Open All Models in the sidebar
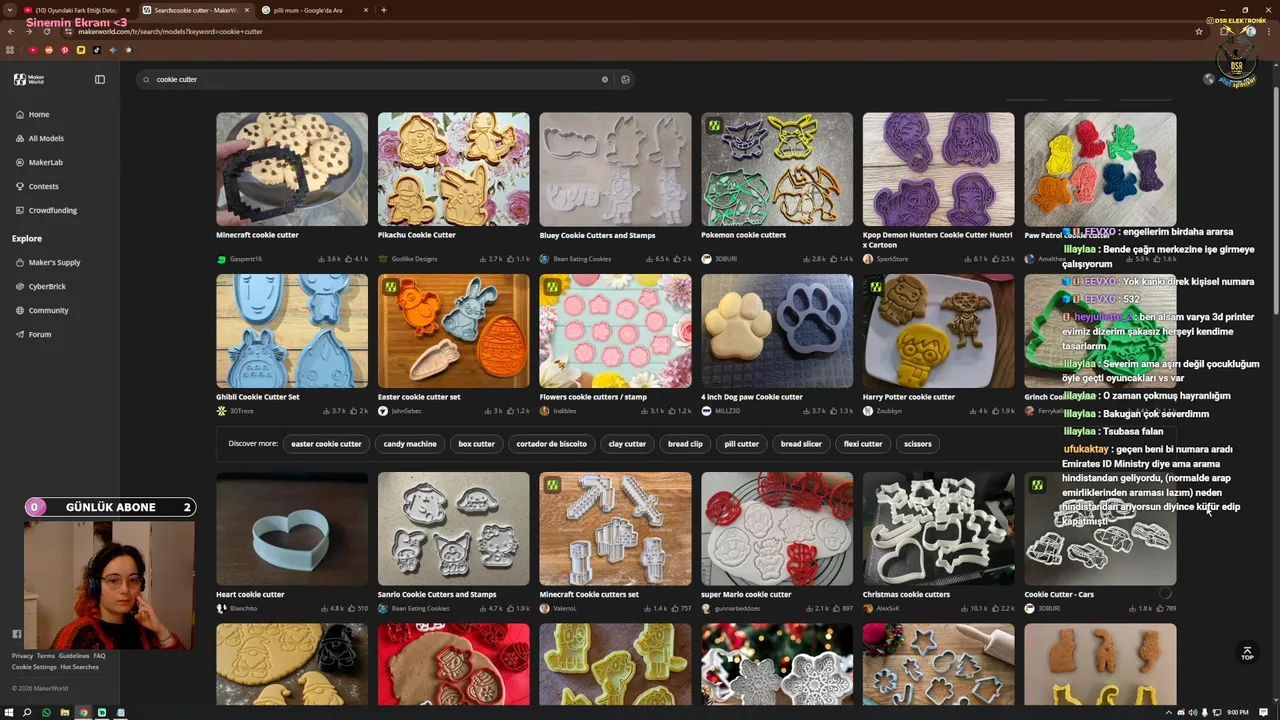The height and width of the screenshot is (720, 1280). 46,138
